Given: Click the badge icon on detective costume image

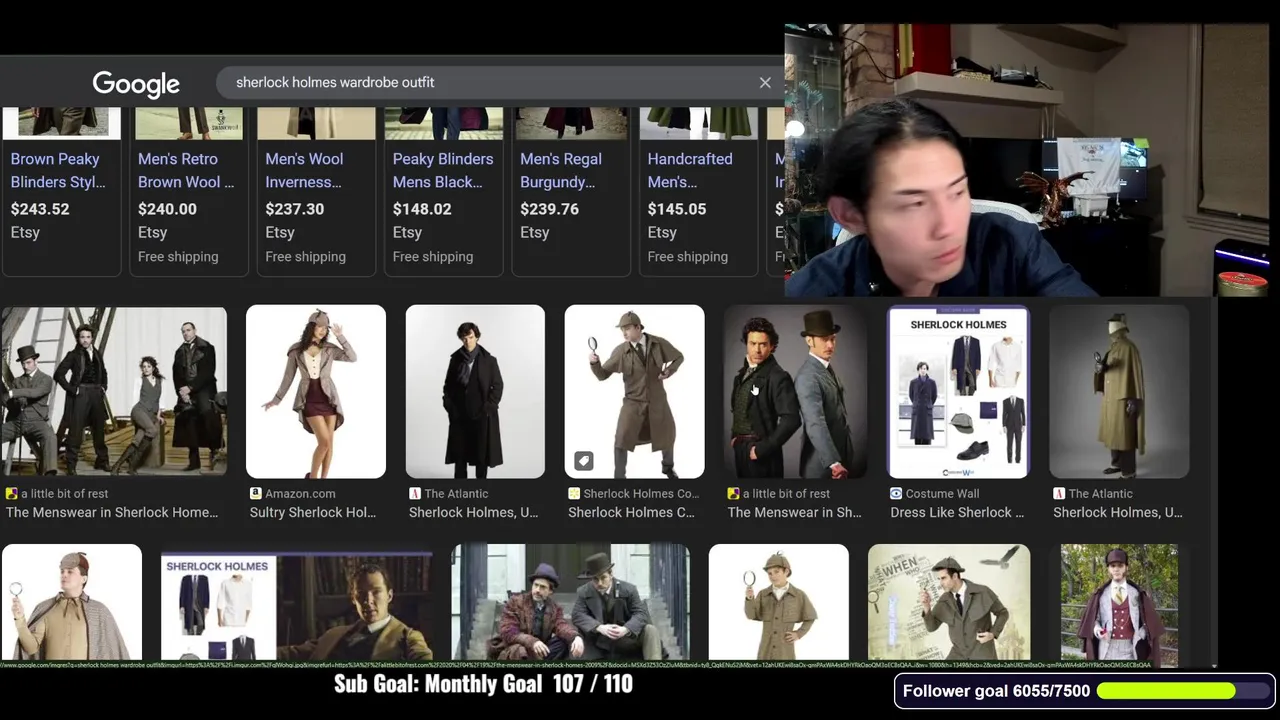Looking at the screenshot, I should tap(584, 461).
